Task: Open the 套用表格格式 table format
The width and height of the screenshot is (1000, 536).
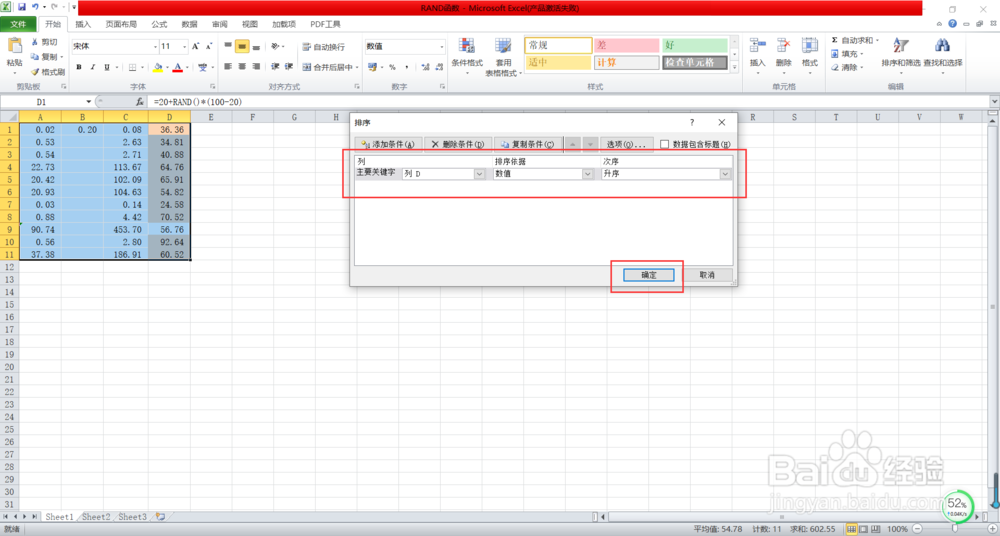Action: click(x=503, y=56)
